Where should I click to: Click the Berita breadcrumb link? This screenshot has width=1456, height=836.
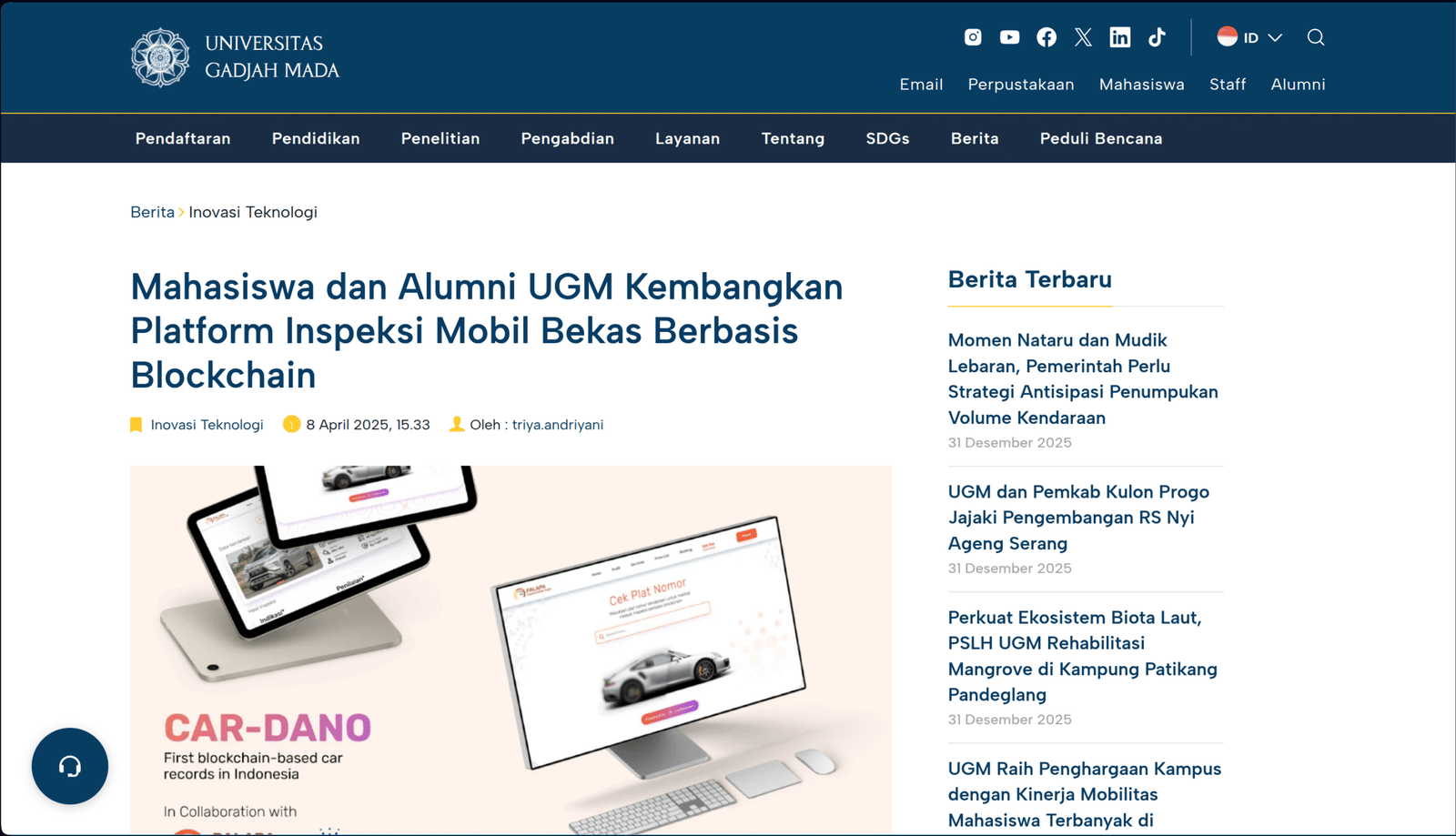click(x=152, y=212)
